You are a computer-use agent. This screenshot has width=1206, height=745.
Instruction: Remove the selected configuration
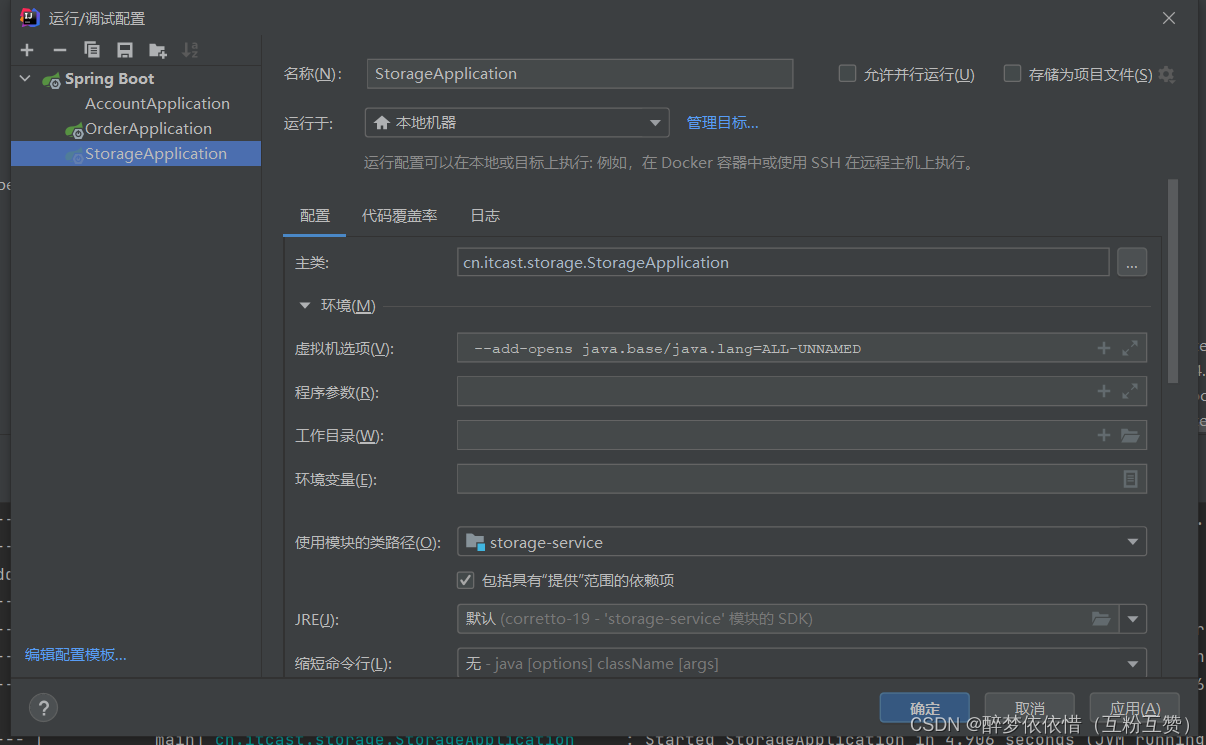click(x=59, y=49)
